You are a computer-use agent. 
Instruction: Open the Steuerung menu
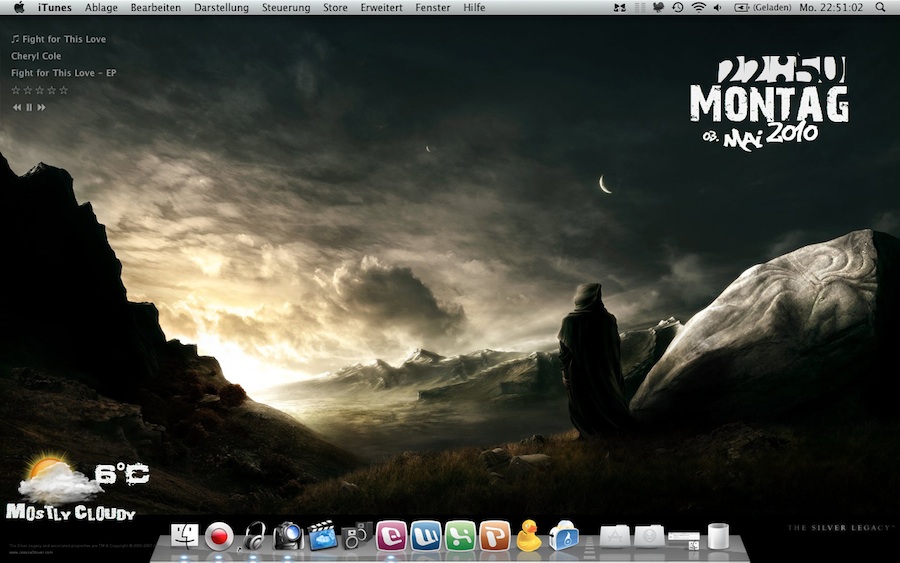286,7
